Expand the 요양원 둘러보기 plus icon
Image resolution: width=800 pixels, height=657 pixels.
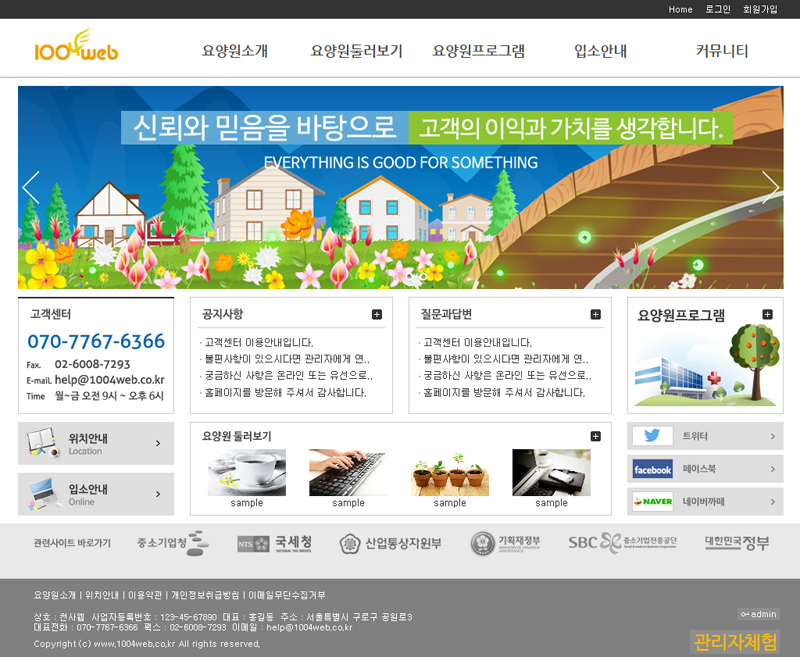click(x=596, y=436)
